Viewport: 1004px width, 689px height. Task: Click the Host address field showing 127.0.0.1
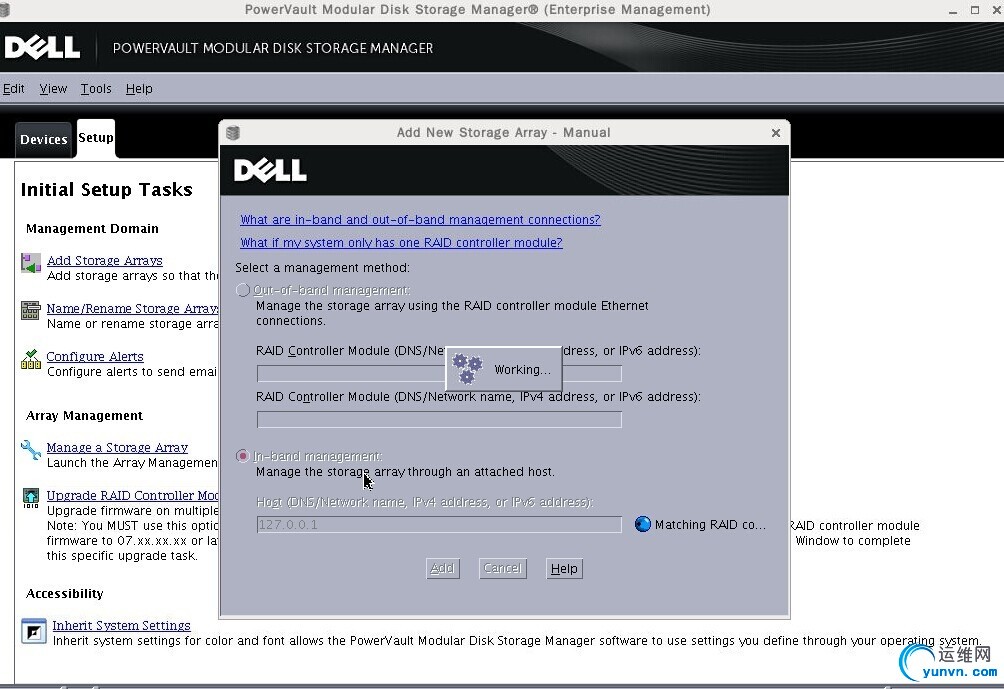[x=439, y=524]
